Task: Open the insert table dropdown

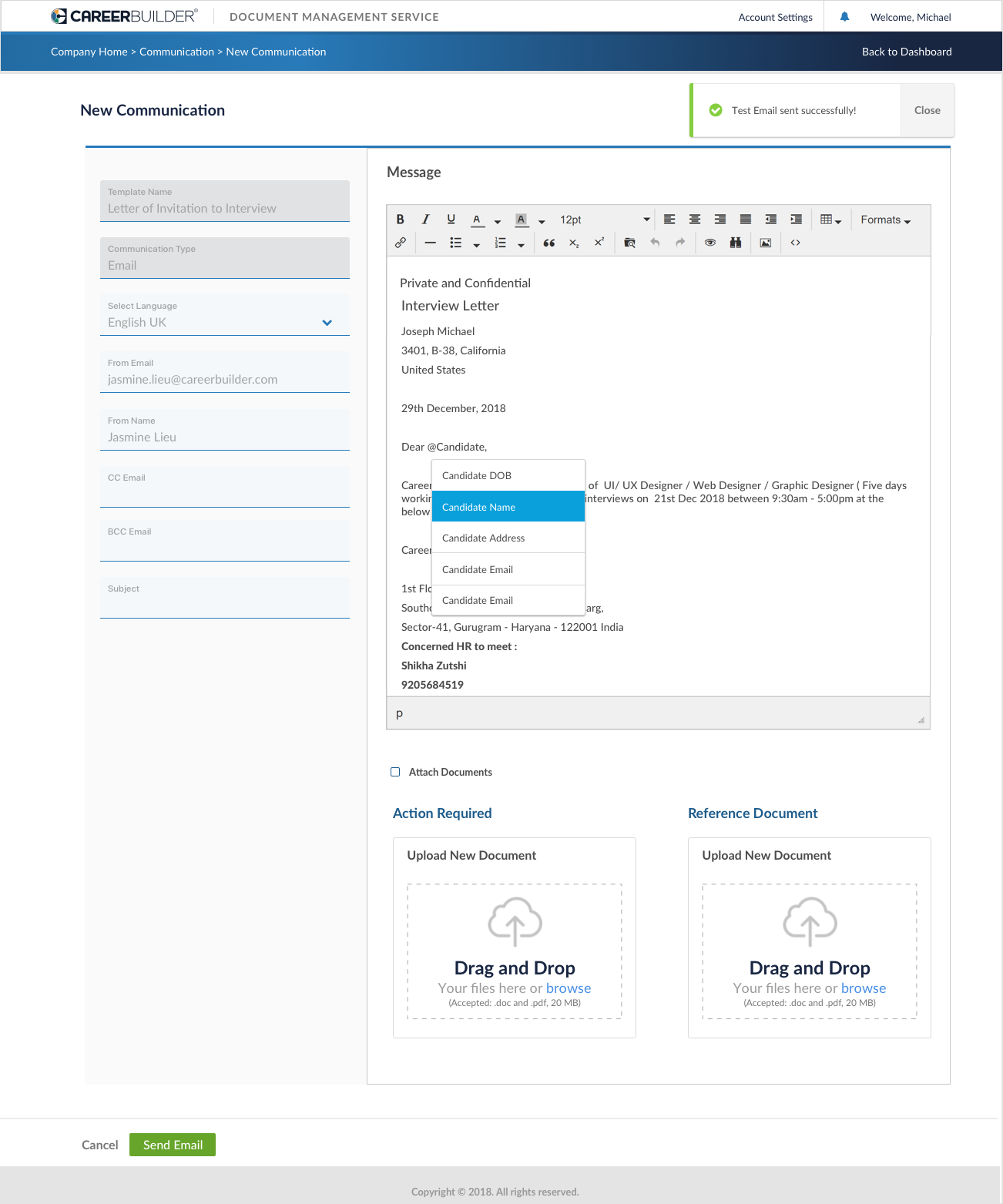Action: point(830,220)
